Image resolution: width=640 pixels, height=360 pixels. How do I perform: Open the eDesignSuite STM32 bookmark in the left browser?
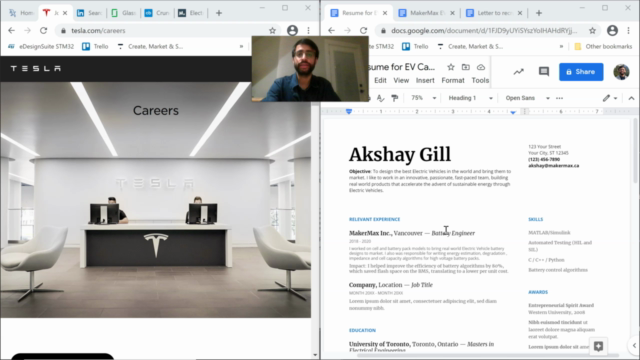point(41,47)
